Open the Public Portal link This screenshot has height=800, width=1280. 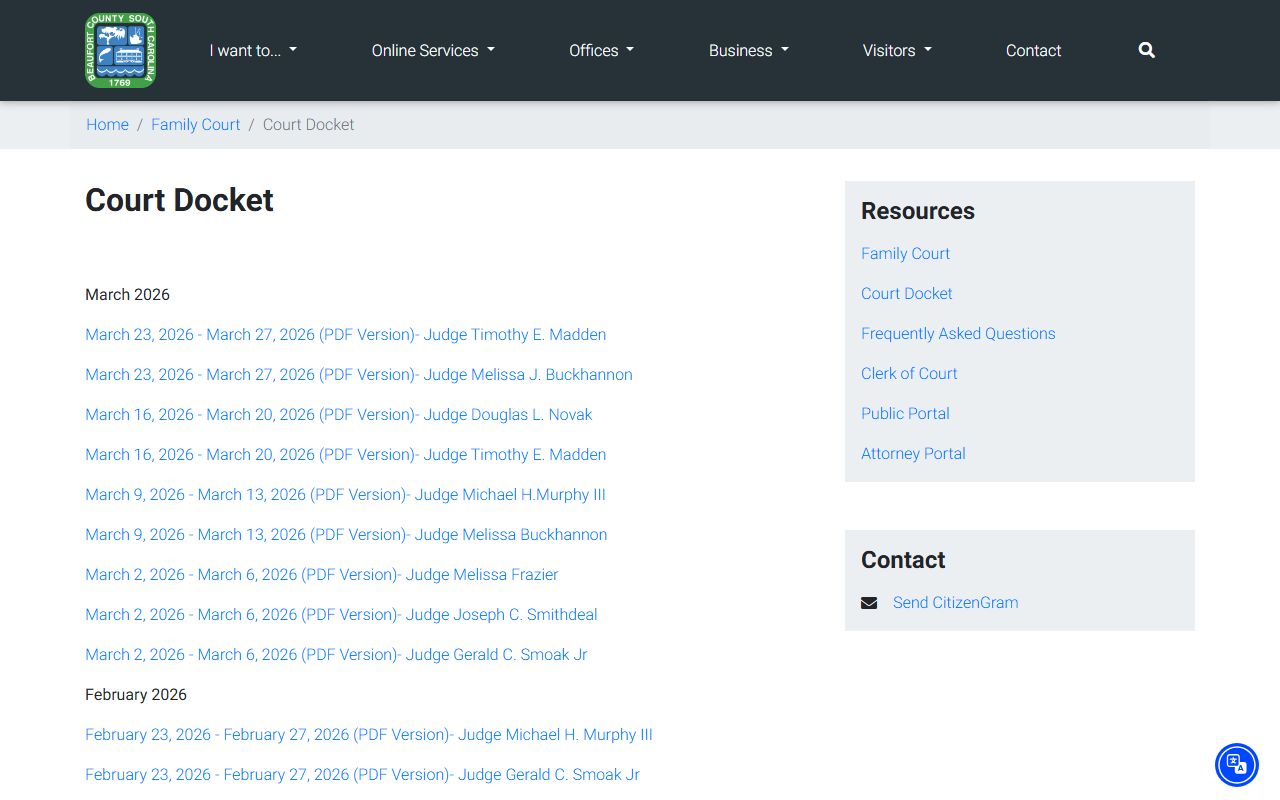[905, 414]
